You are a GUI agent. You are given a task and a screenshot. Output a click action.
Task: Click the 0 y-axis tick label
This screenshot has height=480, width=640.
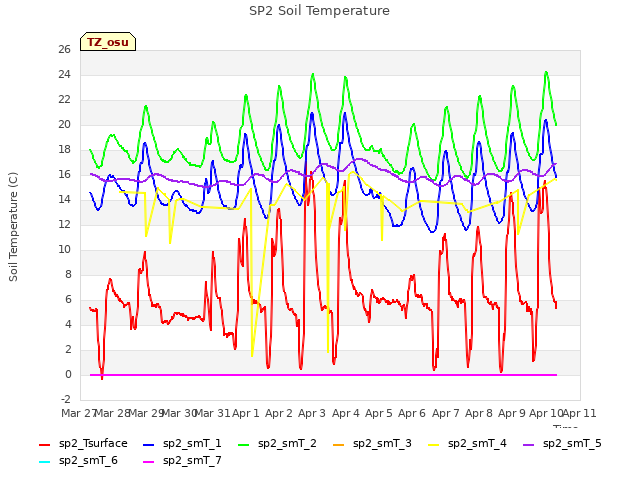pos(68,374)
